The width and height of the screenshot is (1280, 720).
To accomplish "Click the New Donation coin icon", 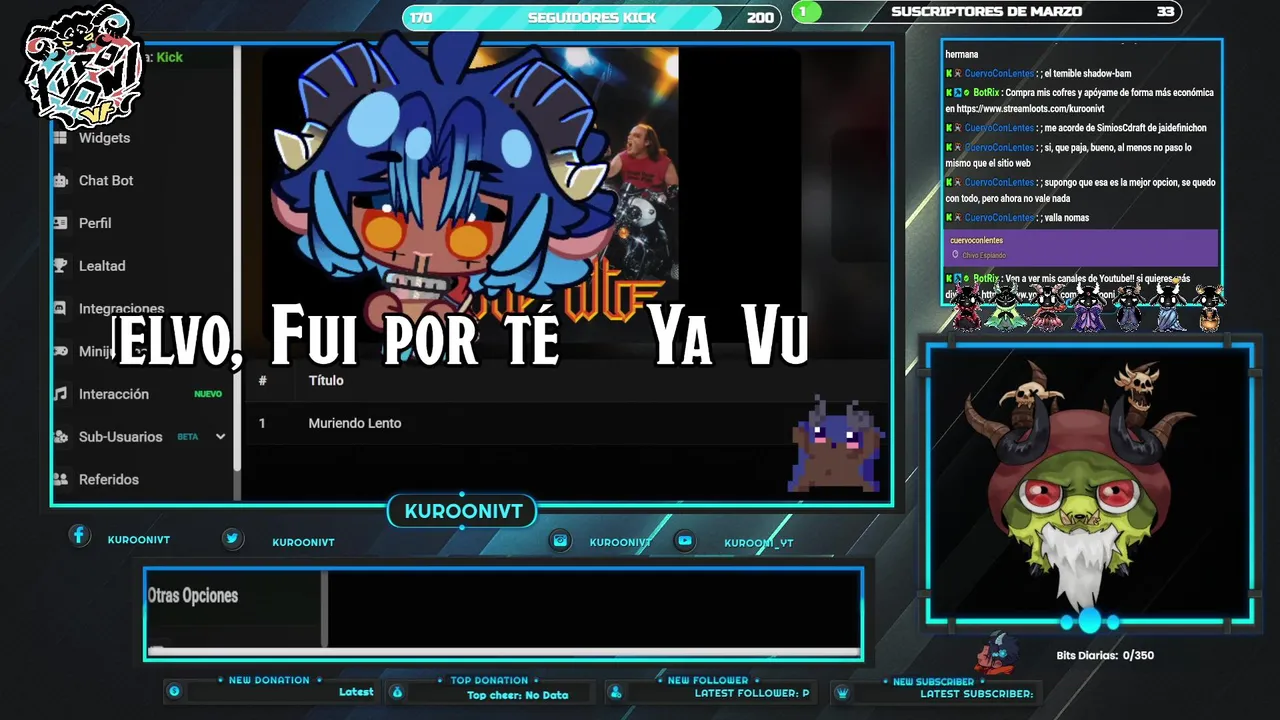I will (174, 691).
